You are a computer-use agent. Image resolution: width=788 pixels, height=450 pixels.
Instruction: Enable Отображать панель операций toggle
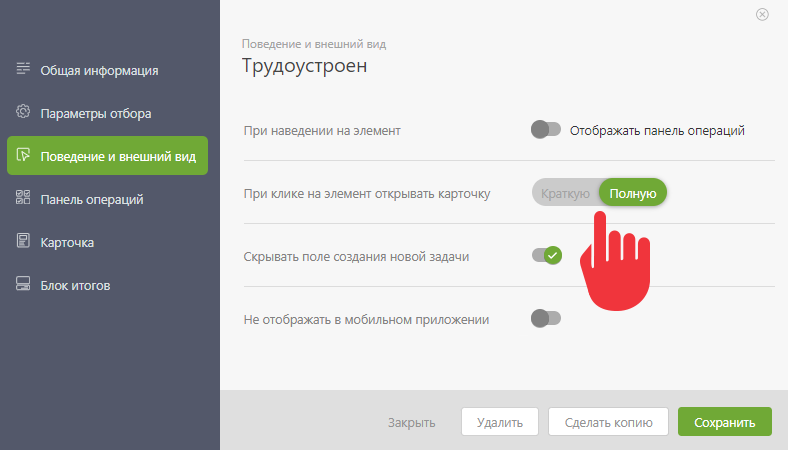click(x=546, y=130)
